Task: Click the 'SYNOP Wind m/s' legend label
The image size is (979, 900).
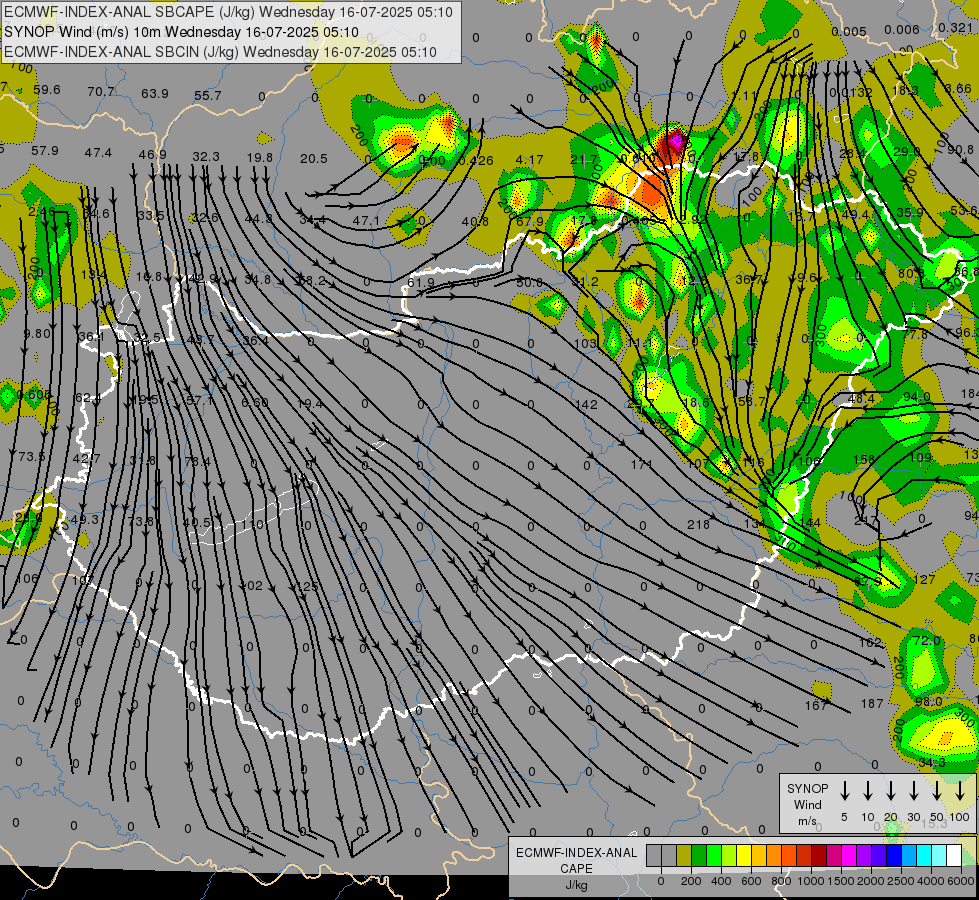Action: click(x=807, y=804)
